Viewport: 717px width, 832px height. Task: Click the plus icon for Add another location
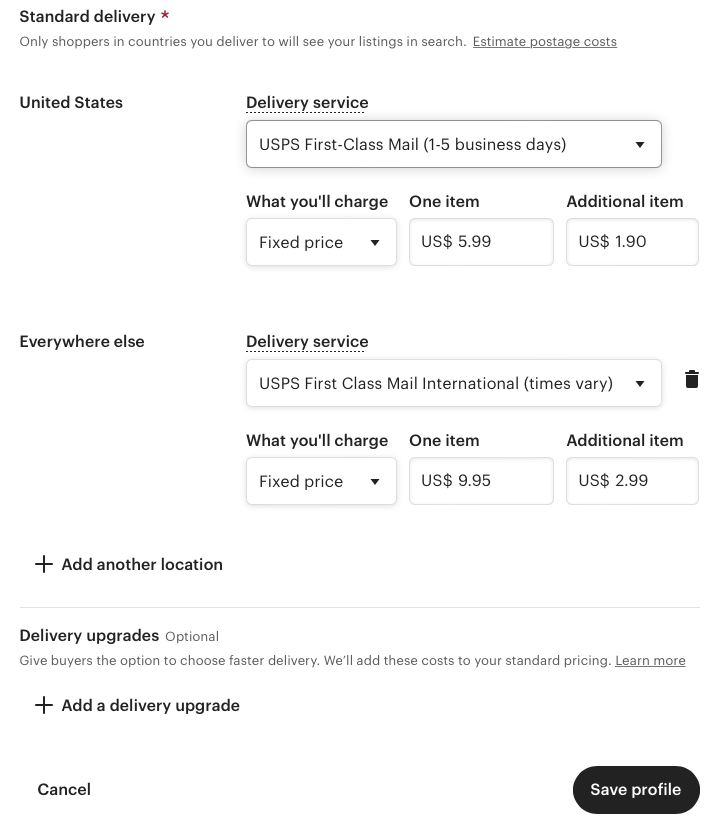[44, 564]
